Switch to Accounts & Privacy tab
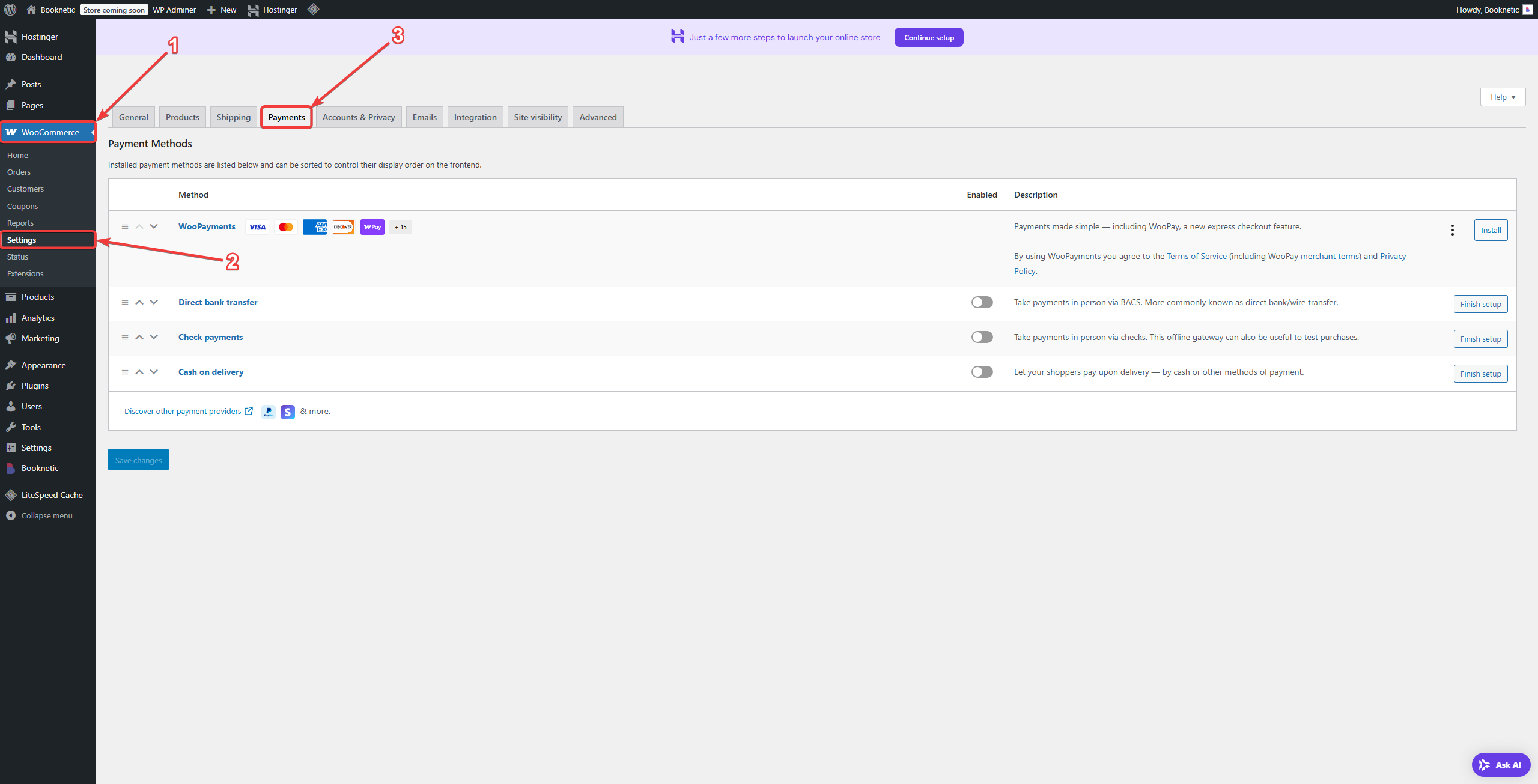 coord(359,117)
